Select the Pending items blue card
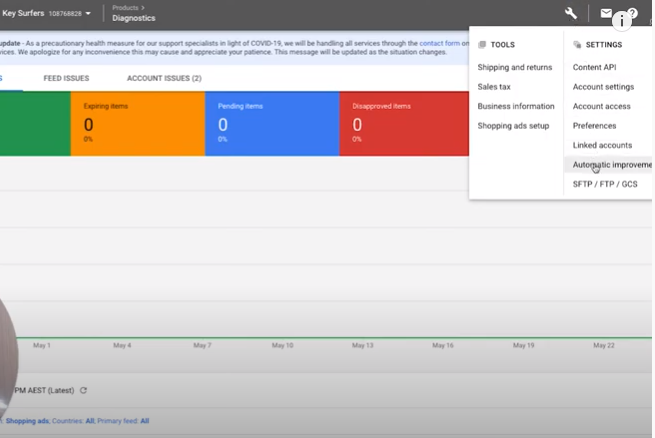This screenshot has width=655, height=438. pyautogui.click(x=272, y=124)
